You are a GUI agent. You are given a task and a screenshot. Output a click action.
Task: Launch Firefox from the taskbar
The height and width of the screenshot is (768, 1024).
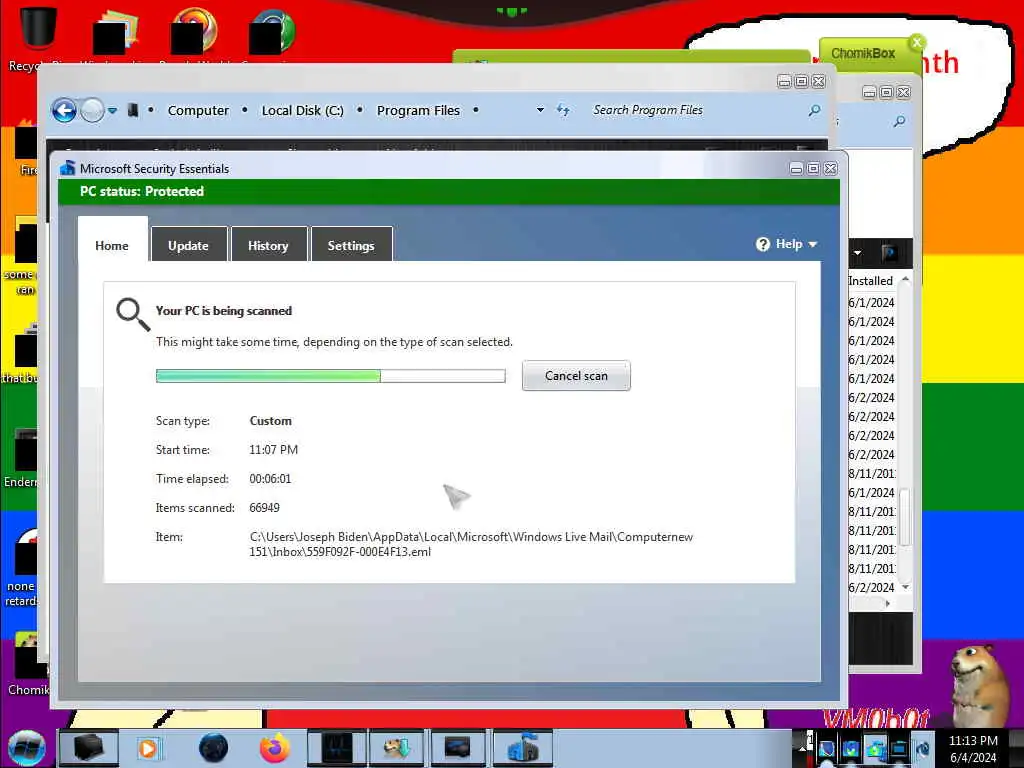coord(275,748)
